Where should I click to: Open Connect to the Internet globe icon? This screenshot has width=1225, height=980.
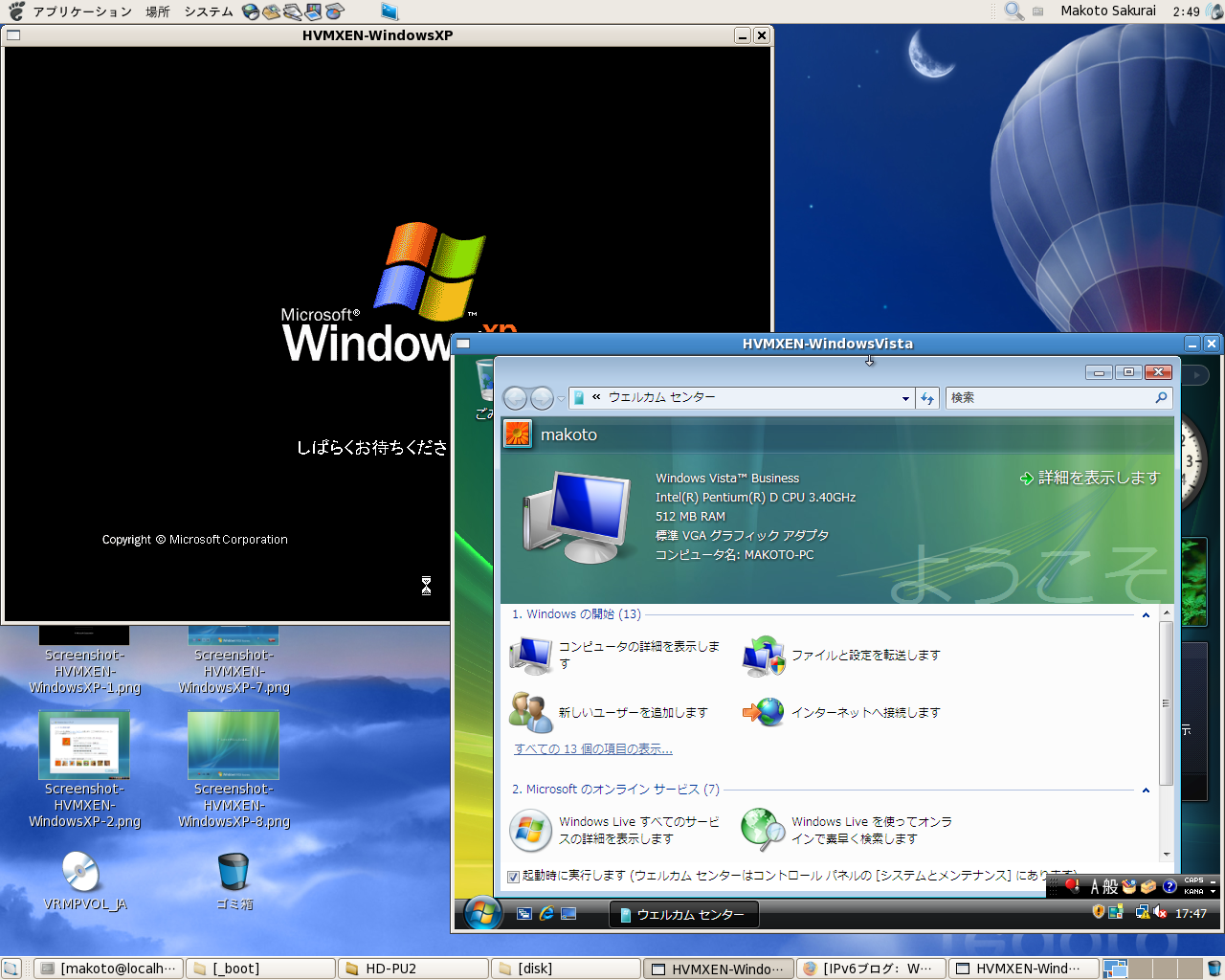coord(763,713)
